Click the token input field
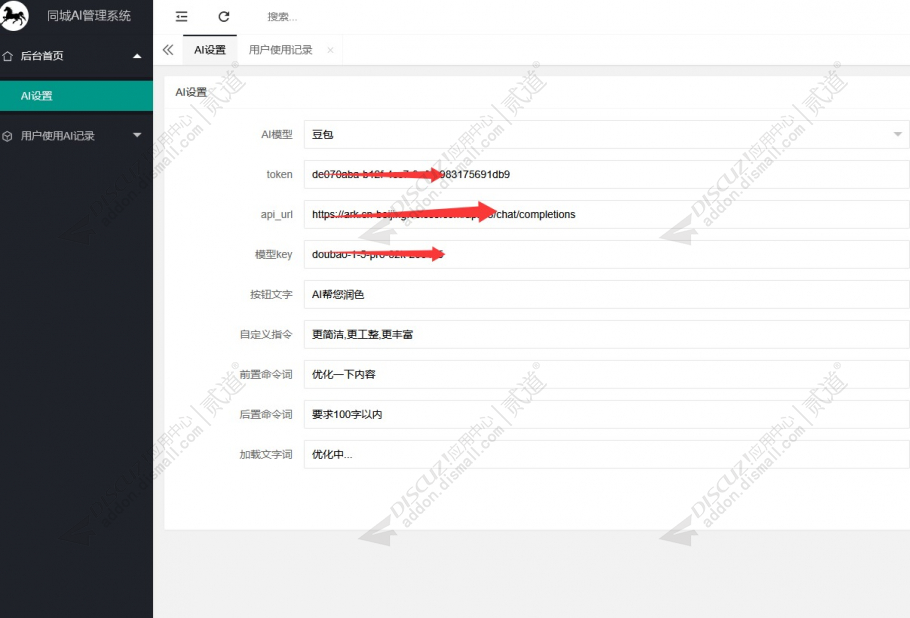The image size is (910, 618). tap(606, 175)
